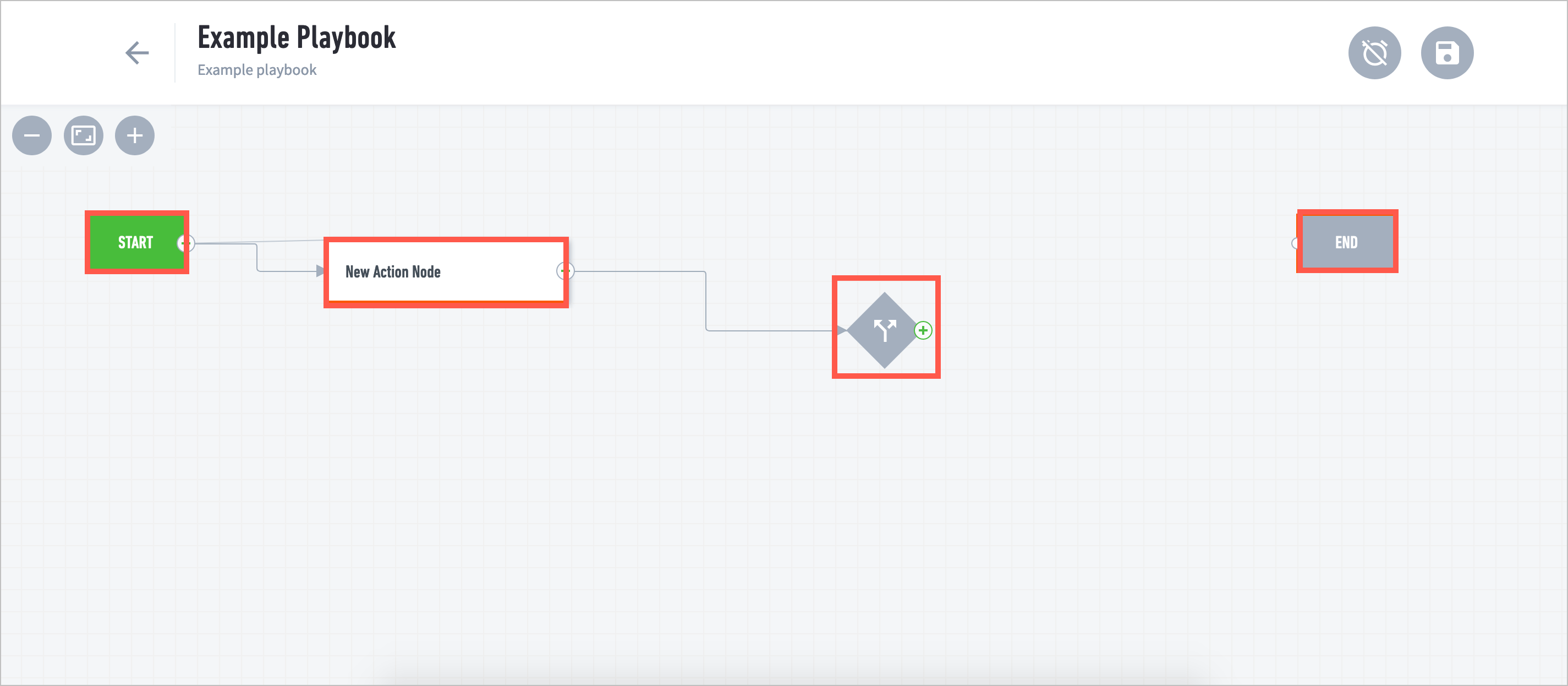1568x686 pixels.
Task: Click the zoom out minus button
Action: click(31, 135)
